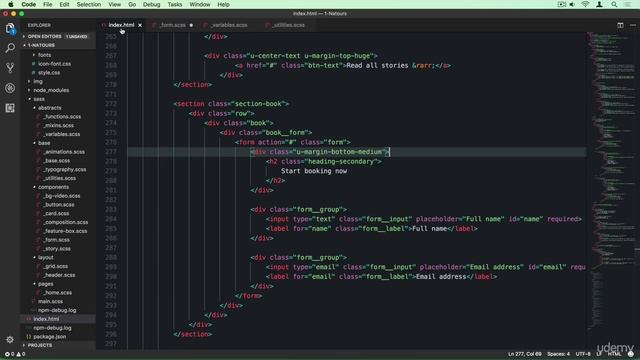Screen dimensions: 640x360
Task: Expand the img folder
Action: [x=38, y=81]
